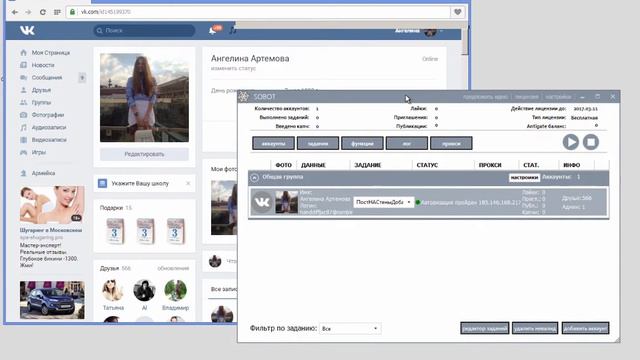640x360 pixels.
Task: Click the 'СТАТУС' column header
Action: tap(427, 165)
